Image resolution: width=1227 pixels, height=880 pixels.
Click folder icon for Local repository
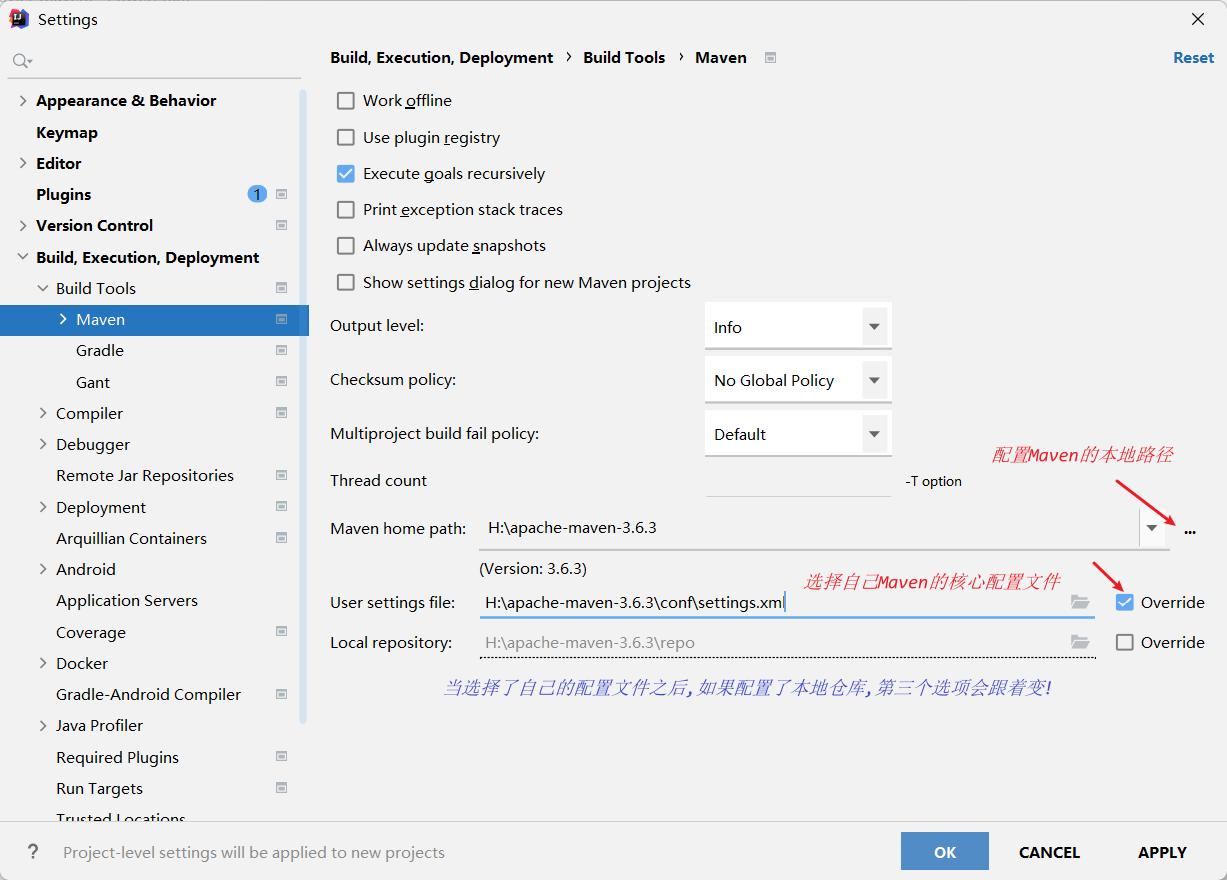[1080, 642]
